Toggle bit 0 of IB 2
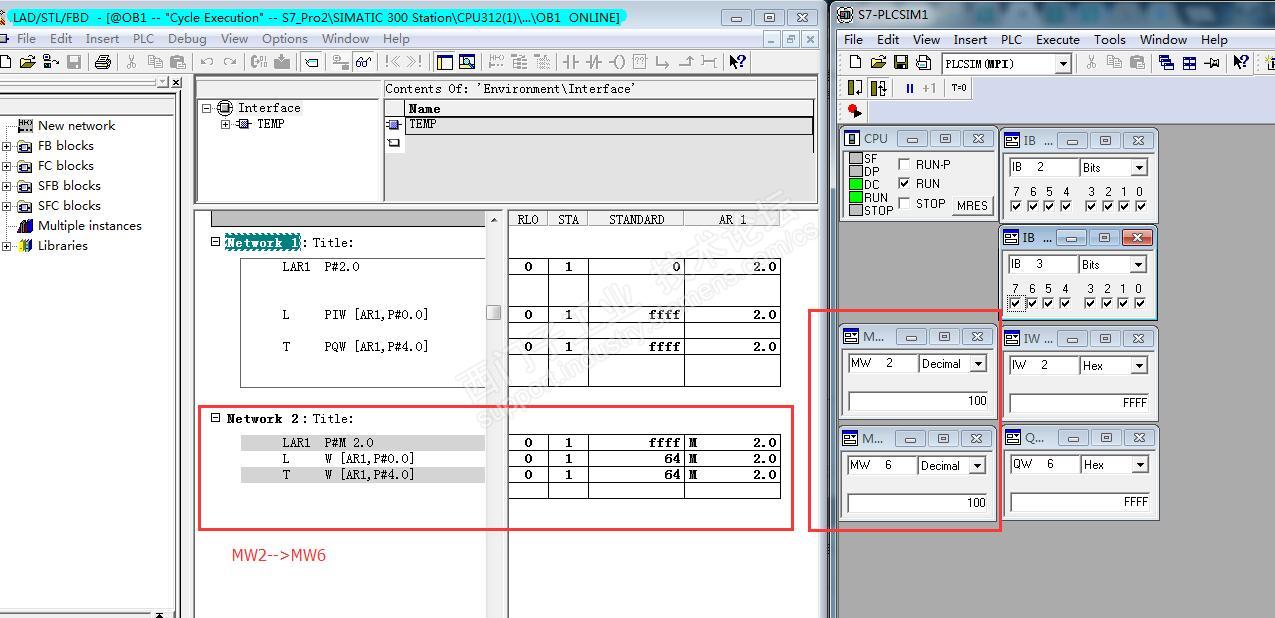 1140,206
